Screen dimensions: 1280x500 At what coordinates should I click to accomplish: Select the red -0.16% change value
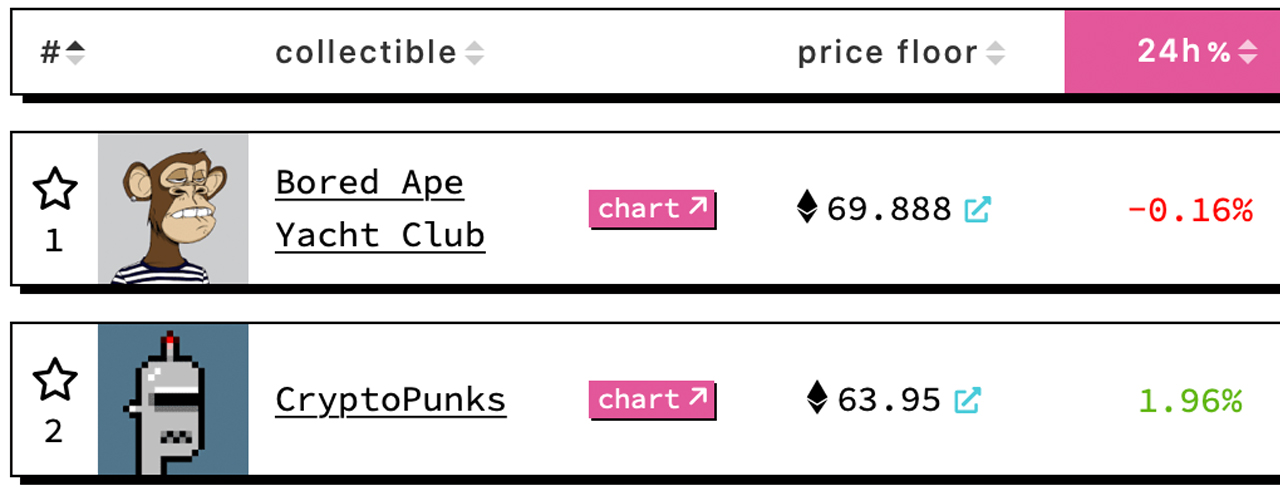[x=1190, y=210]
